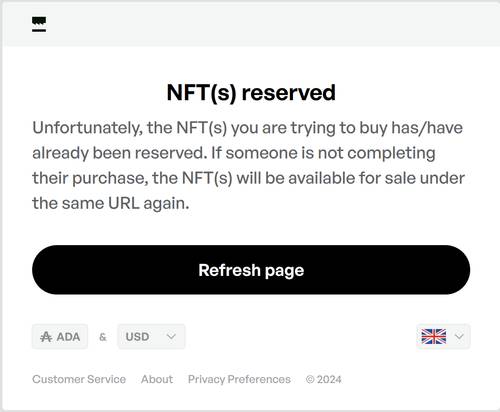Go to the About page link
The width and height of the screenshot is (500, 412).
click(157, 379)
